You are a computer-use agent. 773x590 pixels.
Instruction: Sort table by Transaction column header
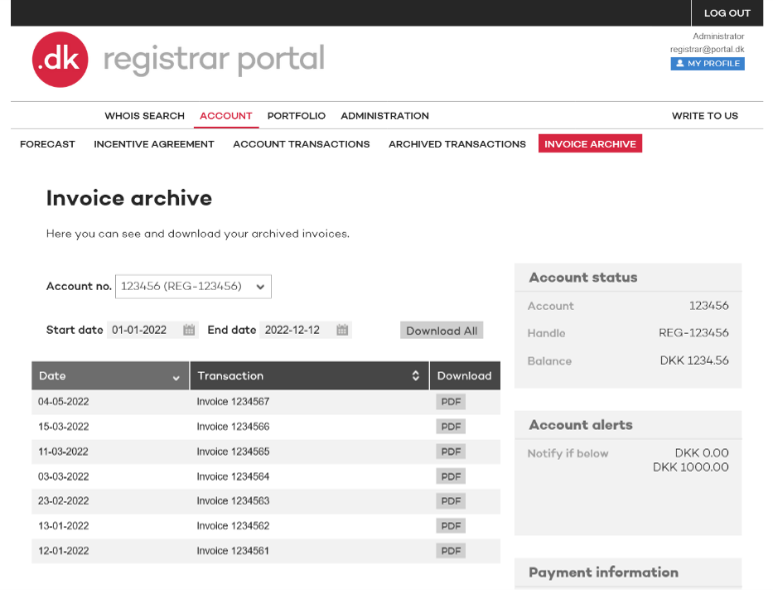coord(308,376)
